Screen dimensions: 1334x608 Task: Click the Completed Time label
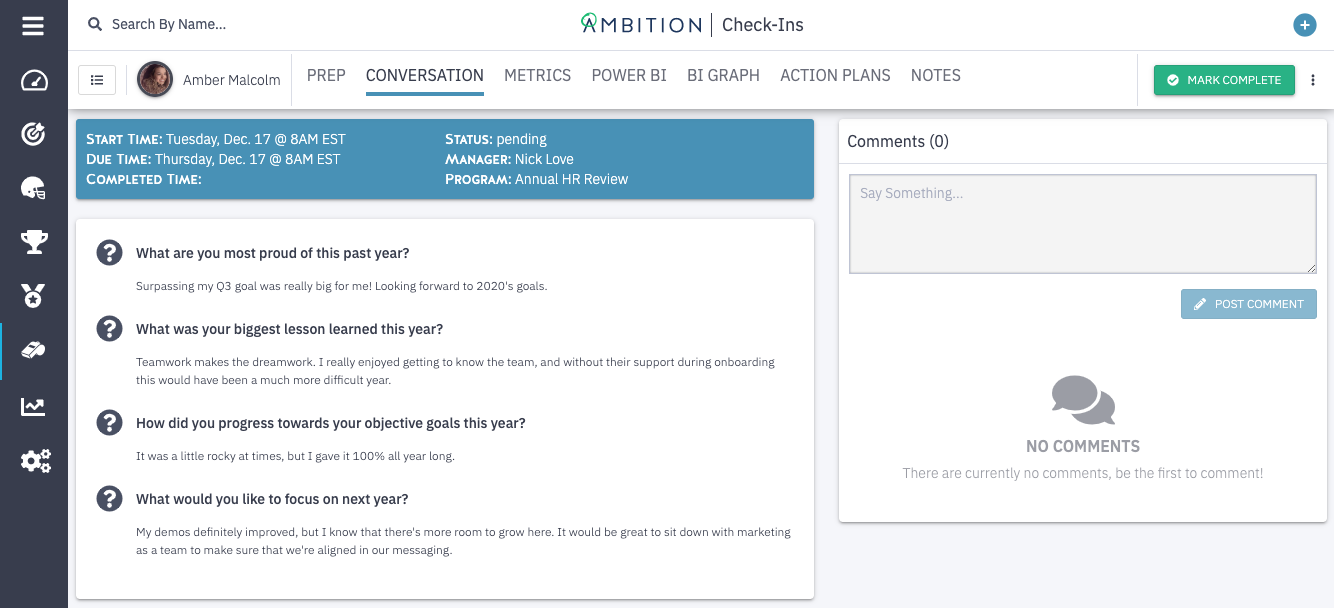(x=144, y=179)
